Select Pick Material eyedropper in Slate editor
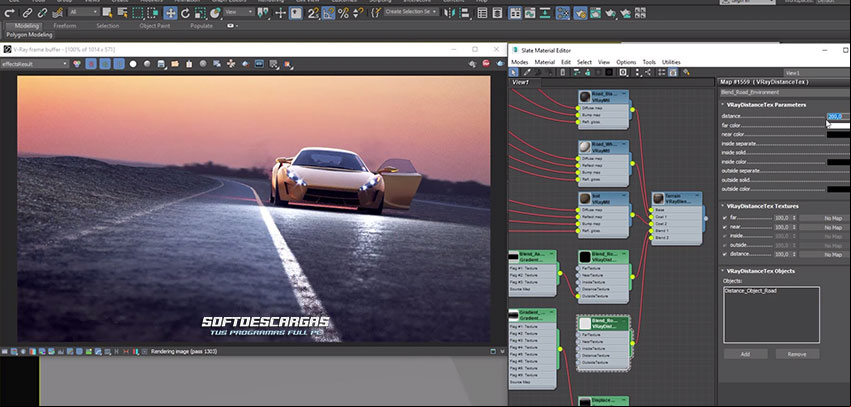The width and height of the screenshot is (851, 407). pos(526,72)
